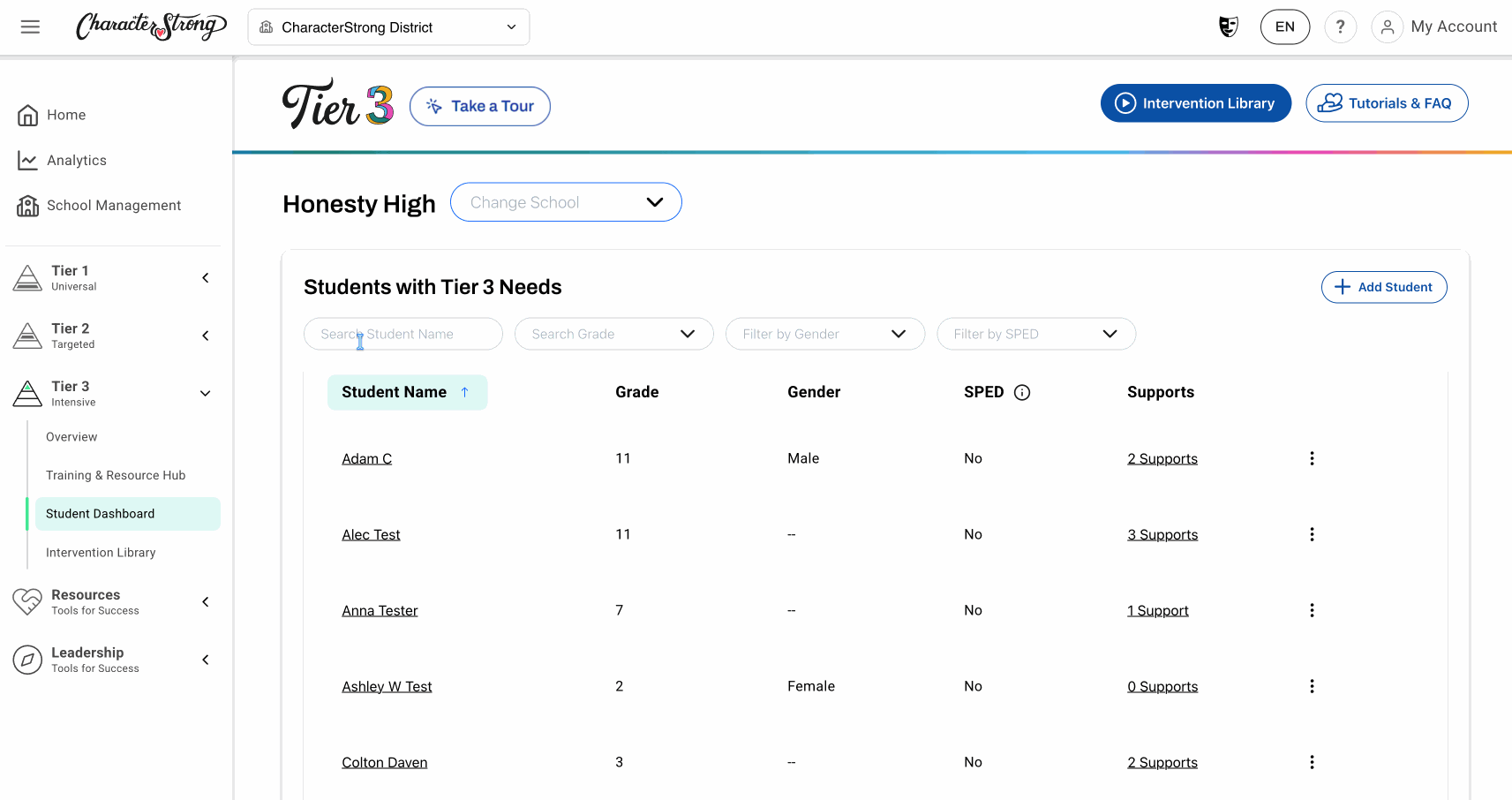Open the Search Grade dropdown
This screenshot has height=800, width=1512.
(x=614, y=334)
